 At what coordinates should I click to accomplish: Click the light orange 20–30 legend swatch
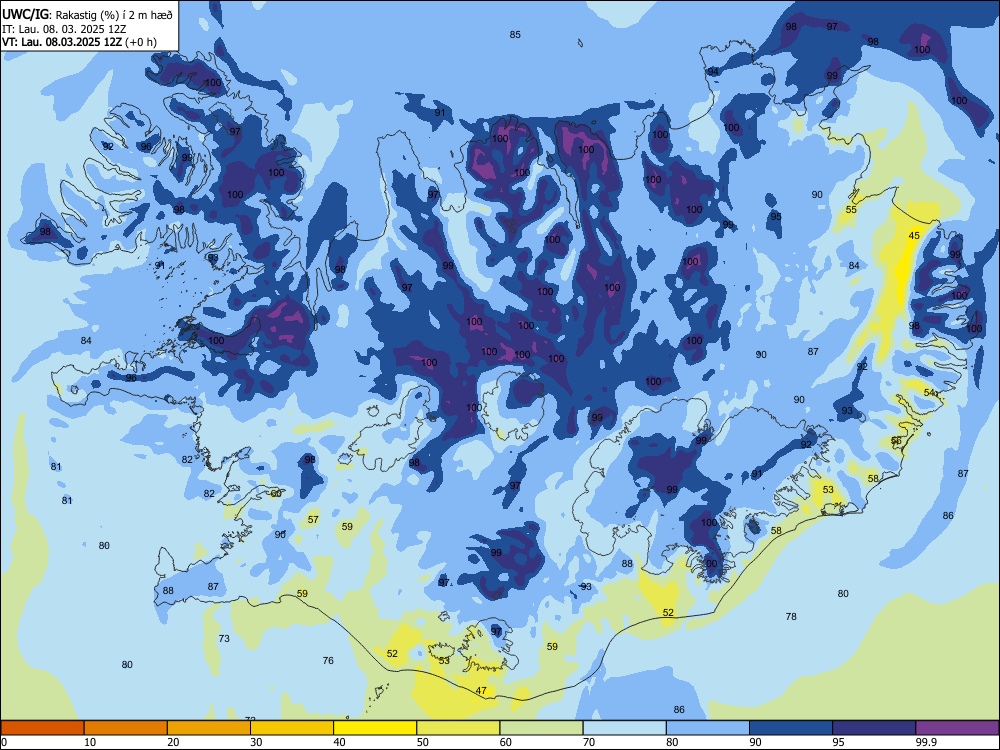click(209, 728)
